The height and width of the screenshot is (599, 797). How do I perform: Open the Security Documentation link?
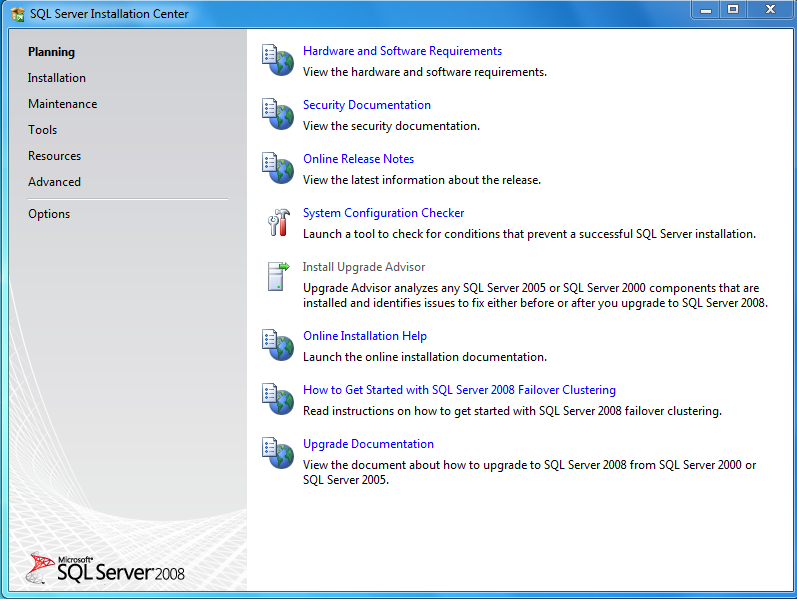tap(366, 105)
